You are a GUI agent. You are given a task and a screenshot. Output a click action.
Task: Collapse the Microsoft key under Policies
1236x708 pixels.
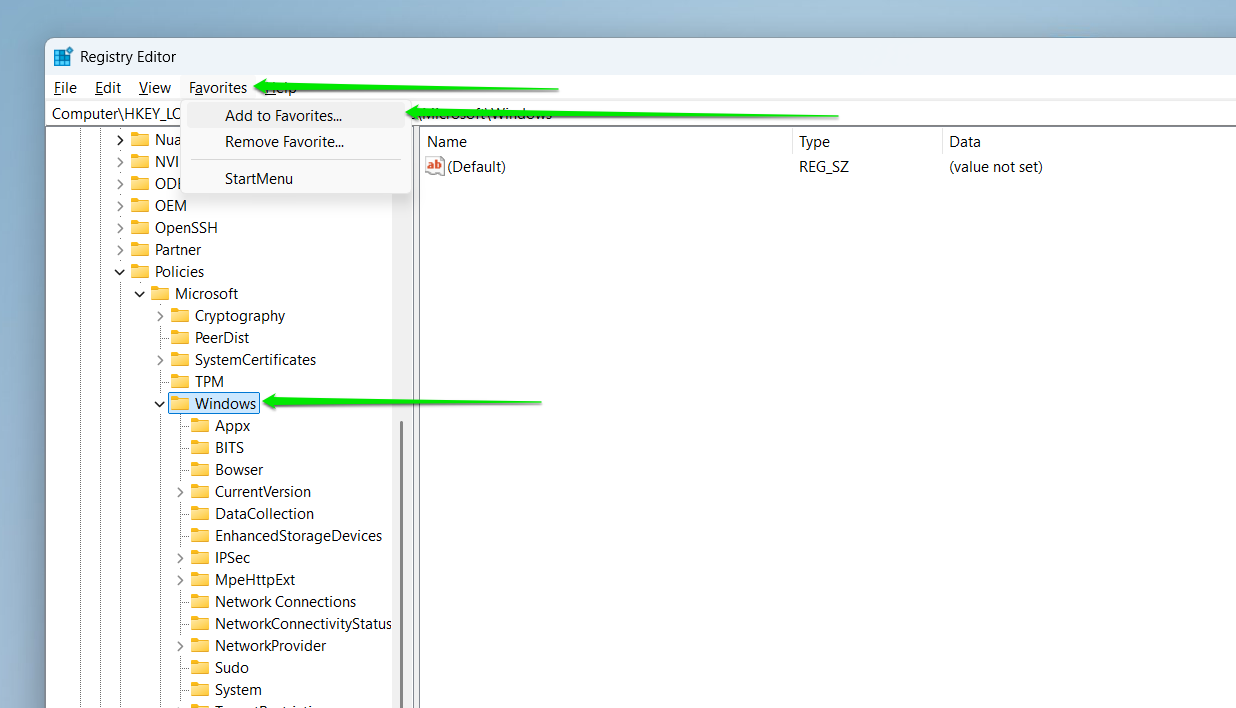pos(140,294)
